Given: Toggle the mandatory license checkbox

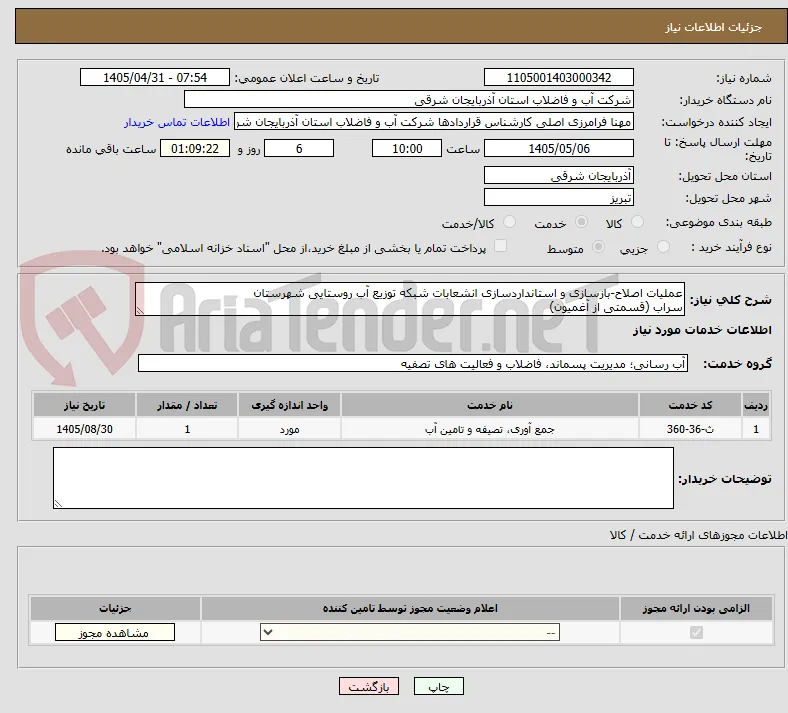Looking at the screenshot, I should tap(696, 632).
